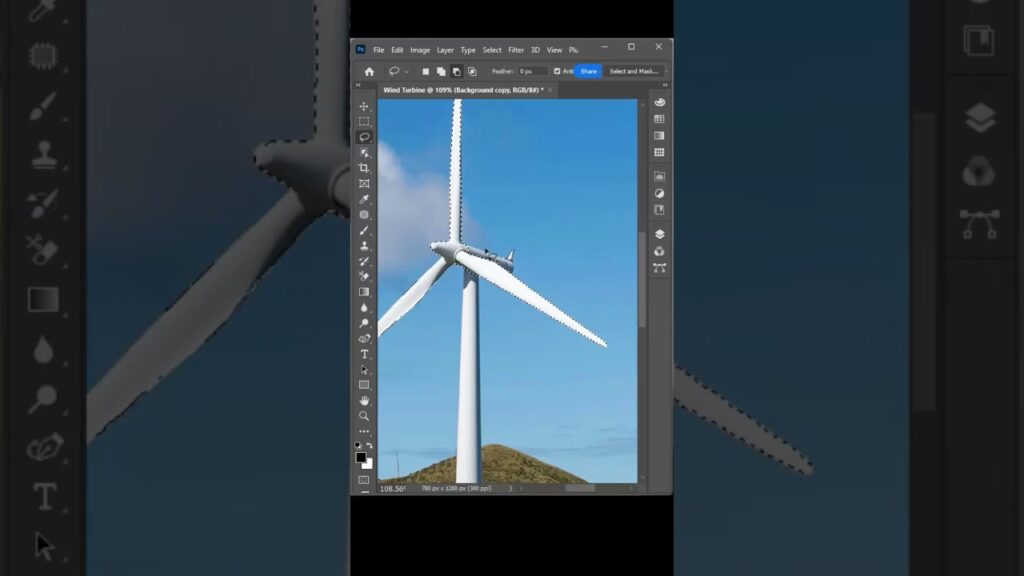Image resolution: width=1024 pixels, height=576 pixels.
Task: Open the Filter menu
Action: pos(516,50)
